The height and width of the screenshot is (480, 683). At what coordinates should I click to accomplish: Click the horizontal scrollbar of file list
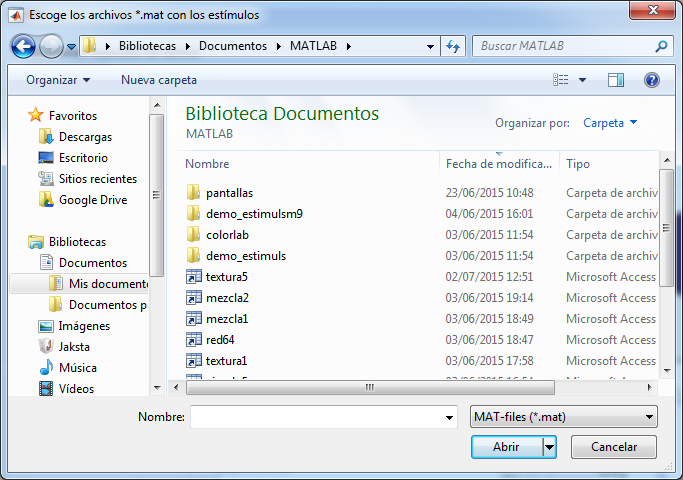coord(370,387)
